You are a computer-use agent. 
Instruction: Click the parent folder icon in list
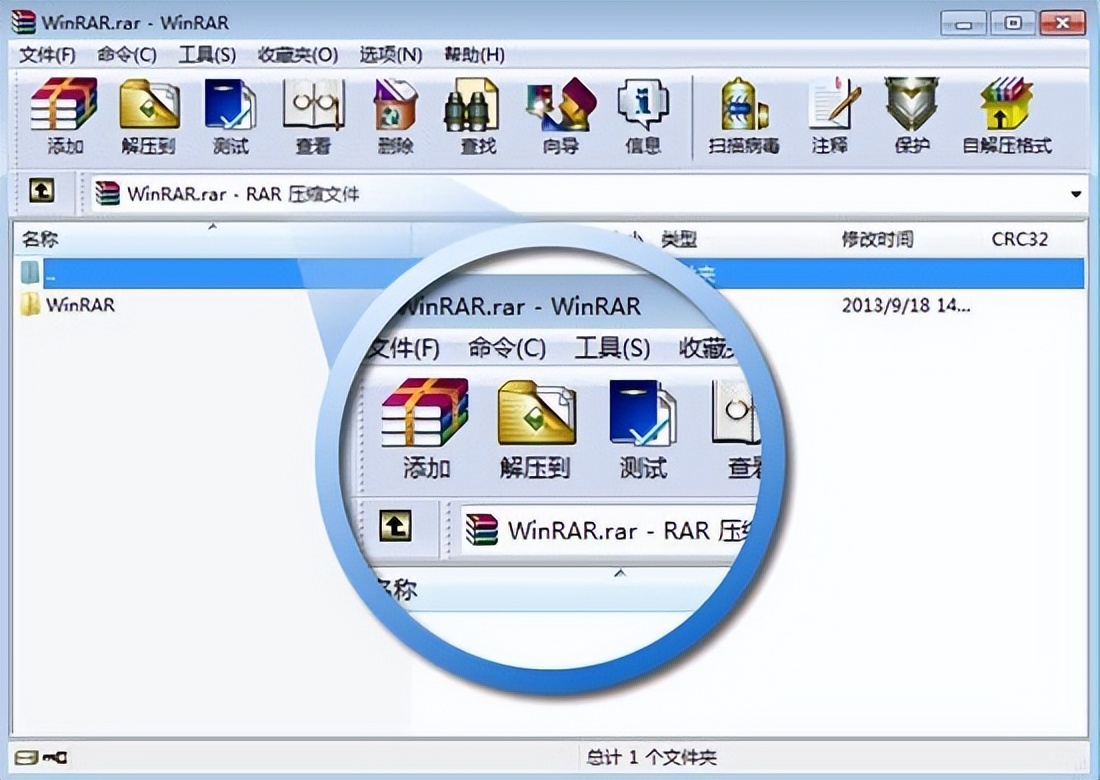coord(29,272)
